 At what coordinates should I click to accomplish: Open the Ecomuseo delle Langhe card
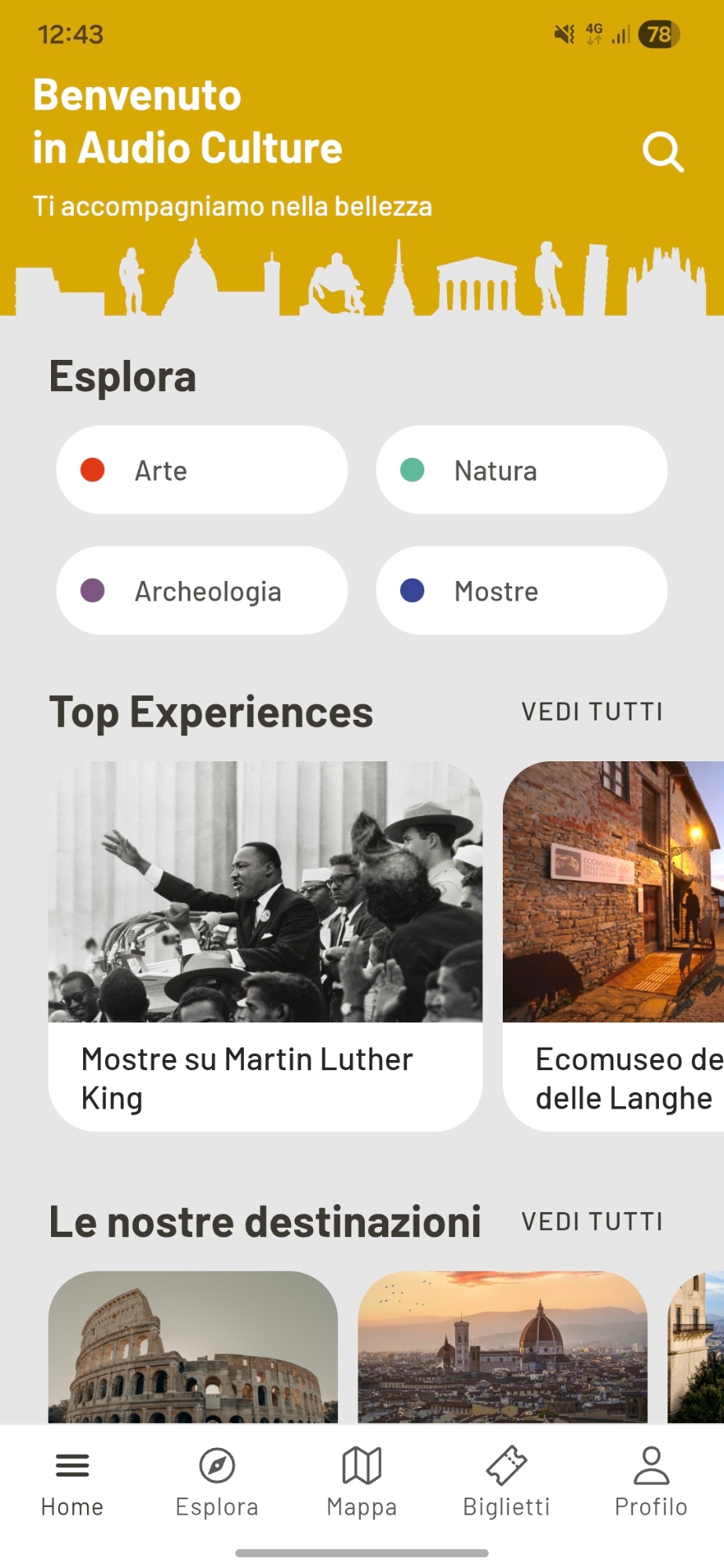tap(613, 946)
